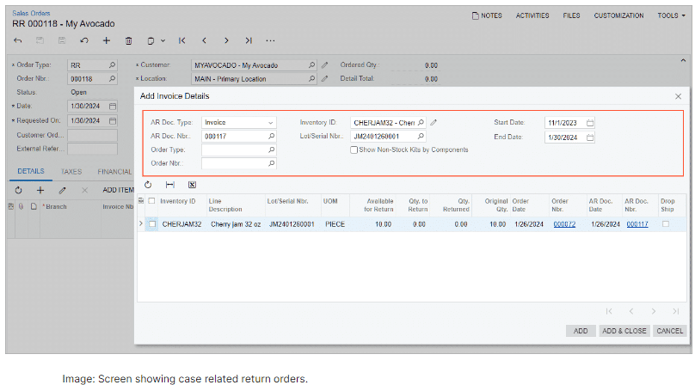Open Date calendar picker in order header
The image size is (695, 385).
(113, 106)
